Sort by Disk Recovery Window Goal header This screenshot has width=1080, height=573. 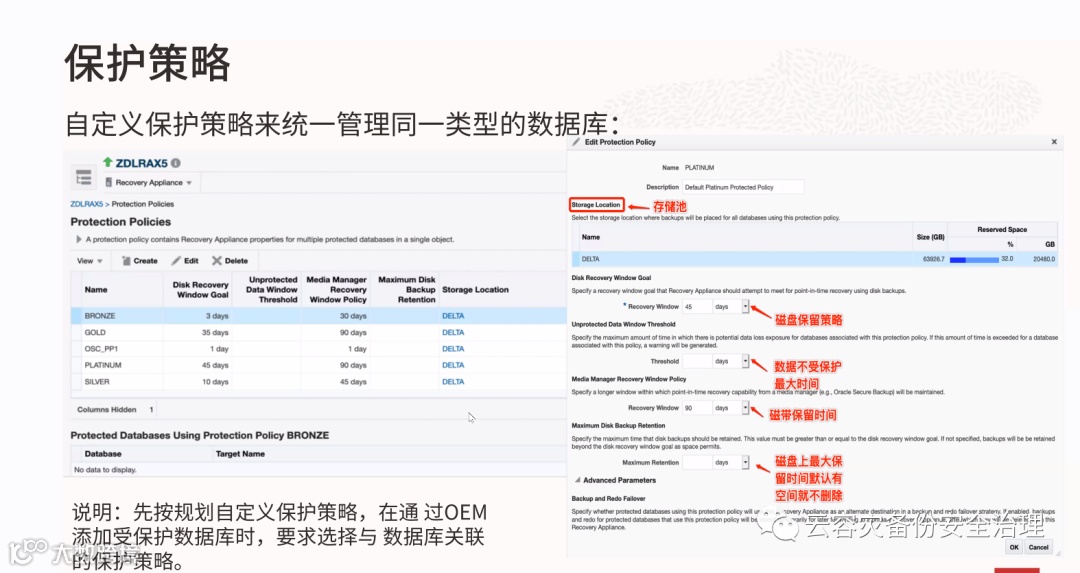point(200,290)
